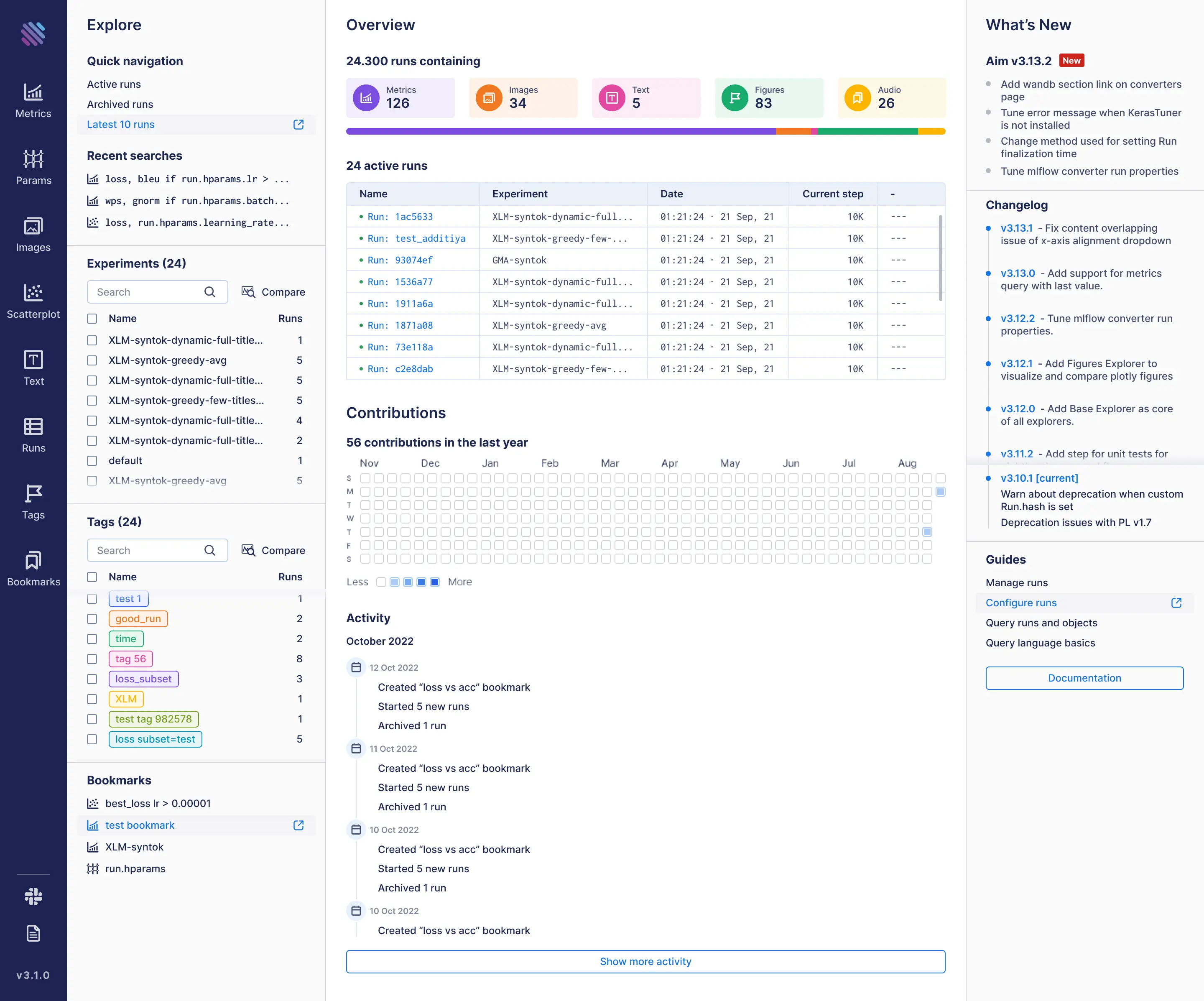Open the Images explorer in sidebar

(33, 235)
